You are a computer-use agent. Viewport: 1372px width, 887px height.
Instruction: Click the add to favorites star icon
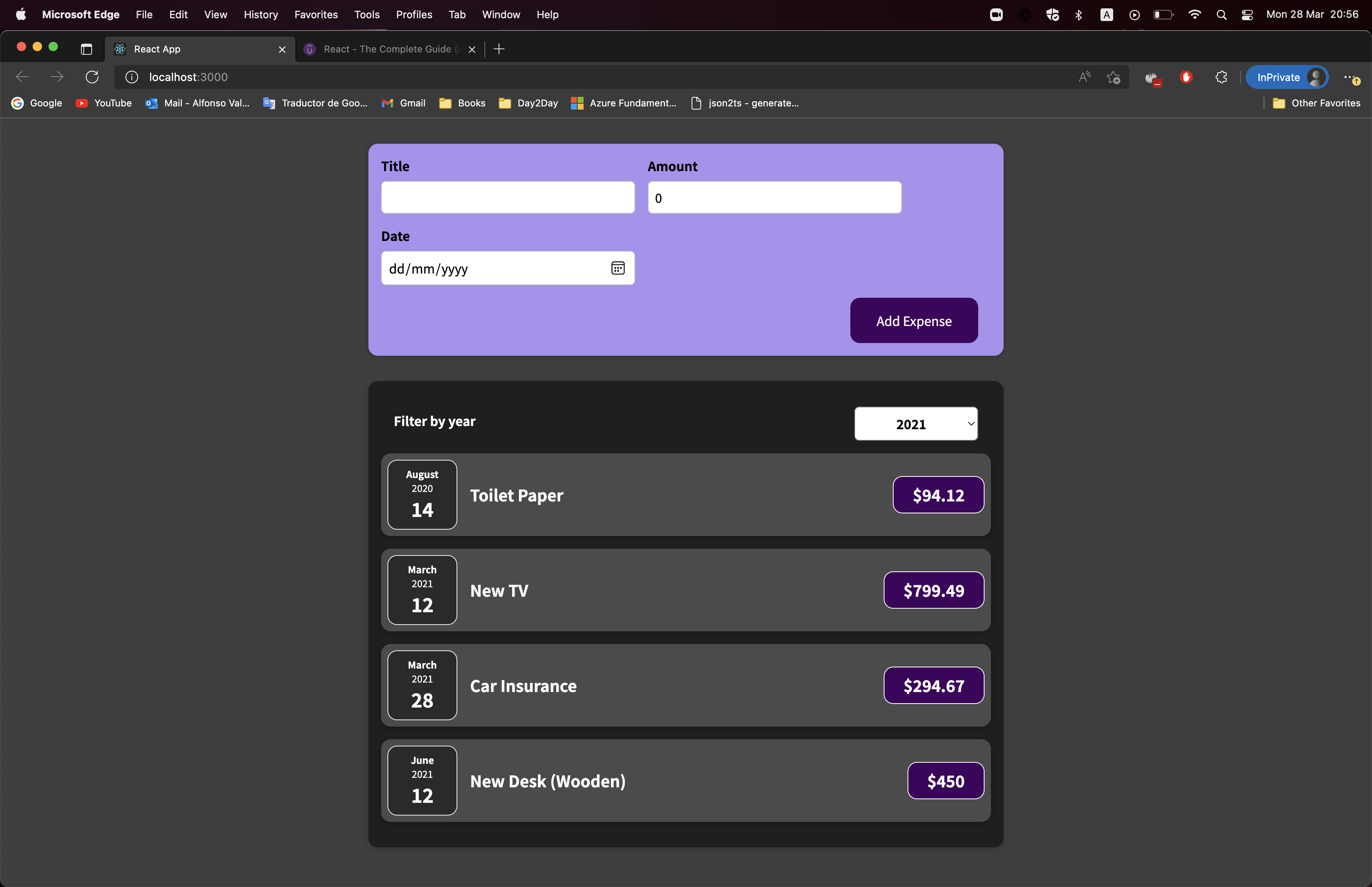1113,77
